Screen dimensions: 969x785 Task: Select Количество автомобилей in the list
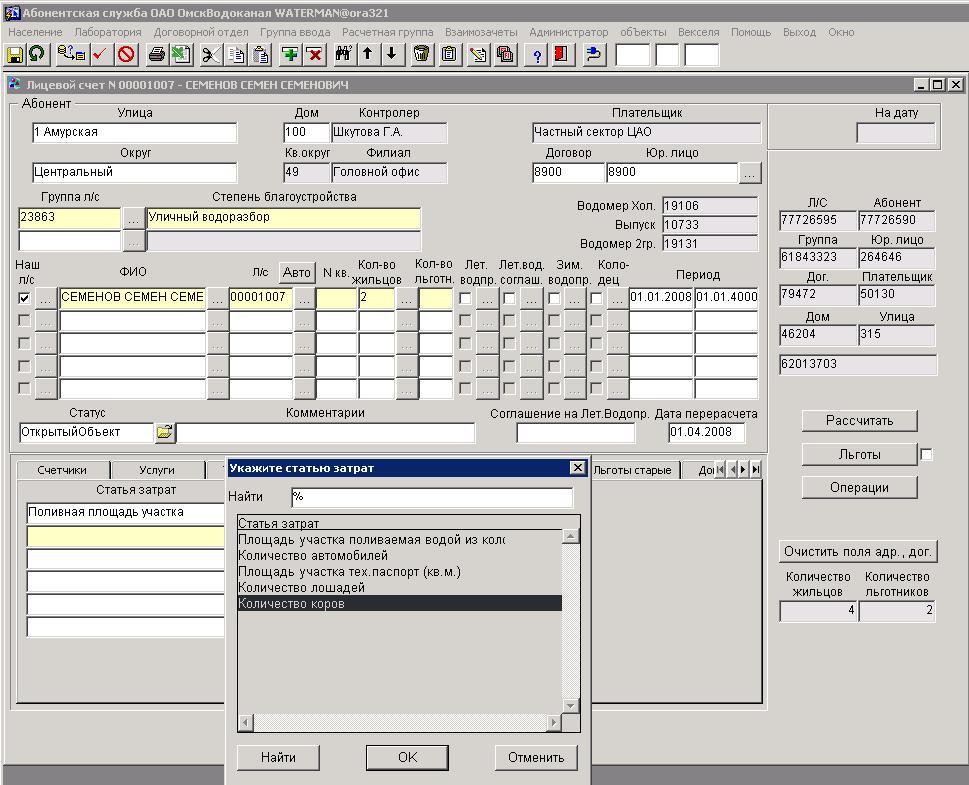tap(313, 556)
